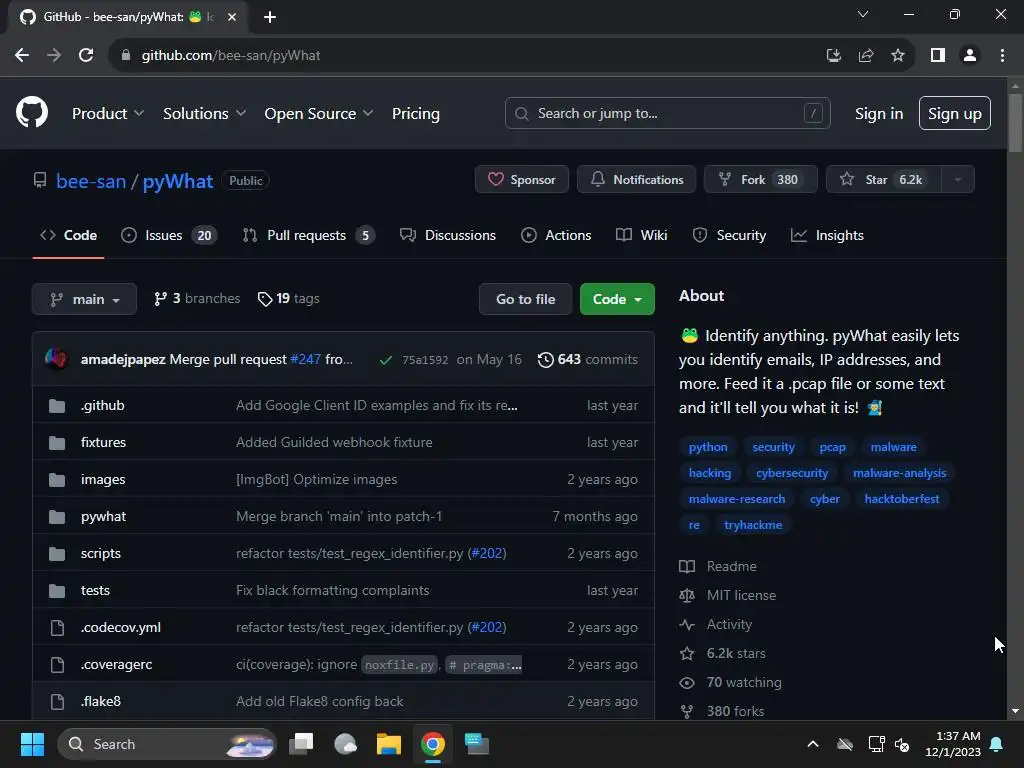
Task: Go back with browser back arrow
Action: 22,56
